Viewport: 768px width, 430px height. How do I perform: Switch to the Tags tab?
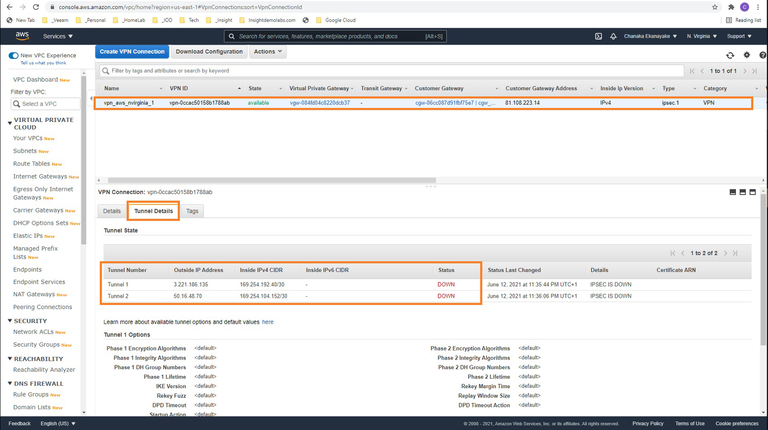pos(192,211)
